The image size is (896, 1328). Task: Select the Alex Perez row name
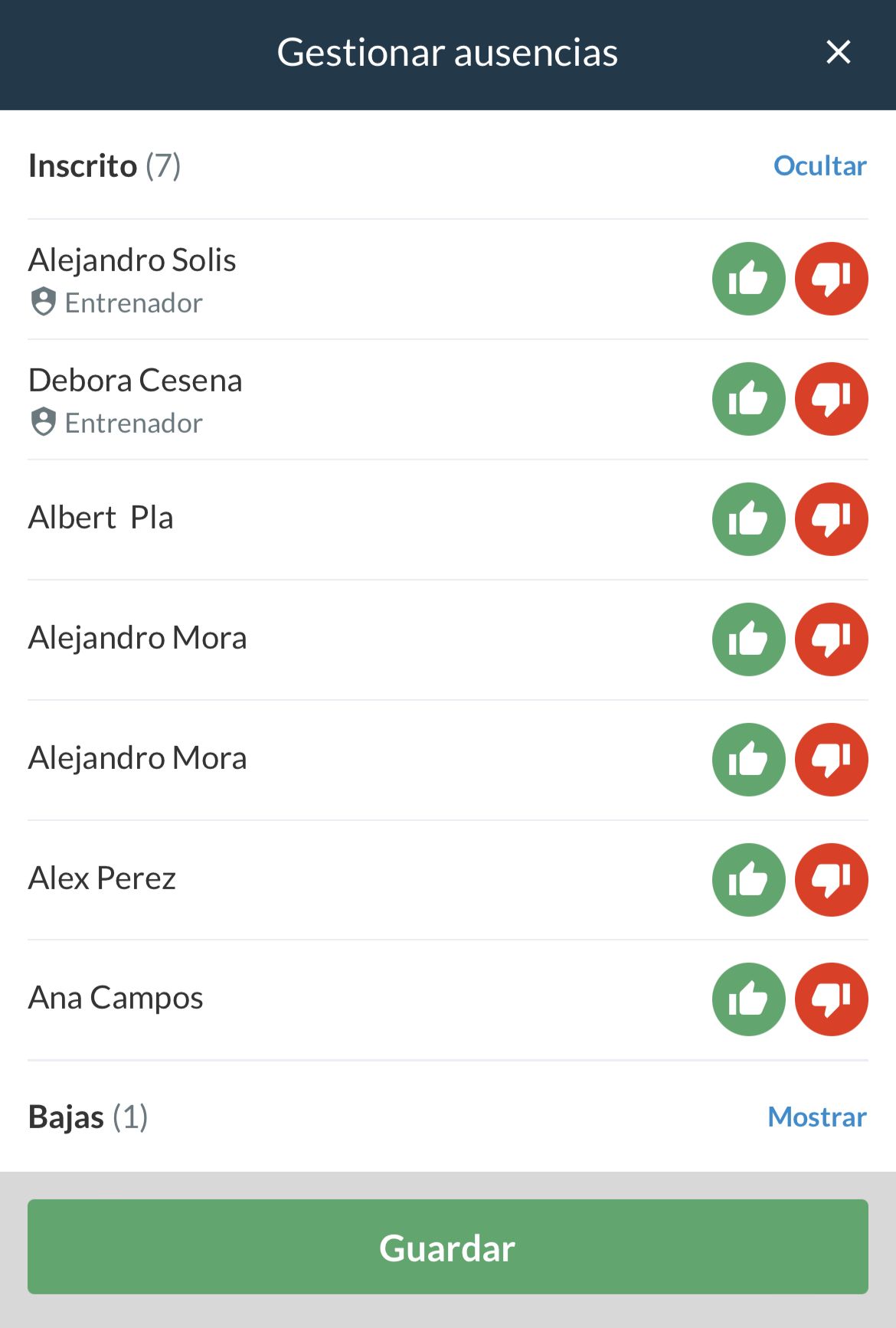coord(102,878)
